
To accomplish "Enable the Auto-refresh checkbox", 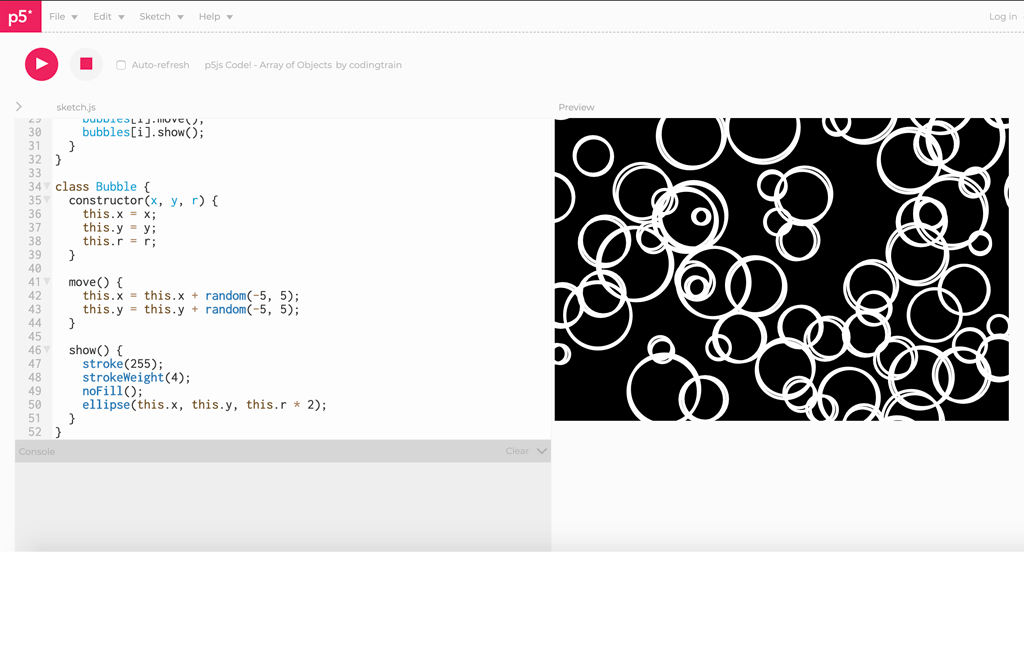I will pos(121,65).
